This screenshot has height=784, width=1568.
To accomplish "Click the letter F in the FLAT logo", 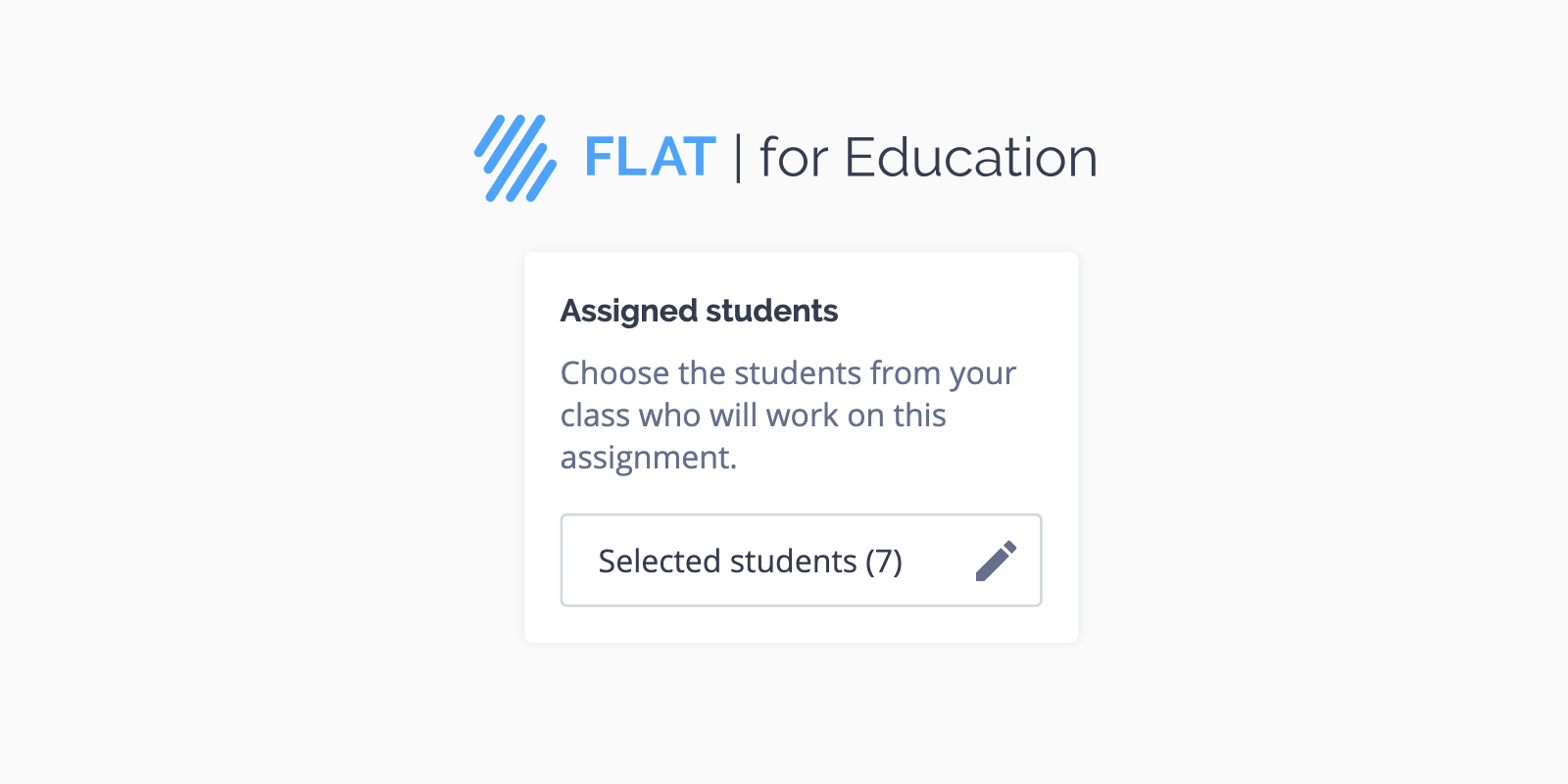I will [599, 158].
